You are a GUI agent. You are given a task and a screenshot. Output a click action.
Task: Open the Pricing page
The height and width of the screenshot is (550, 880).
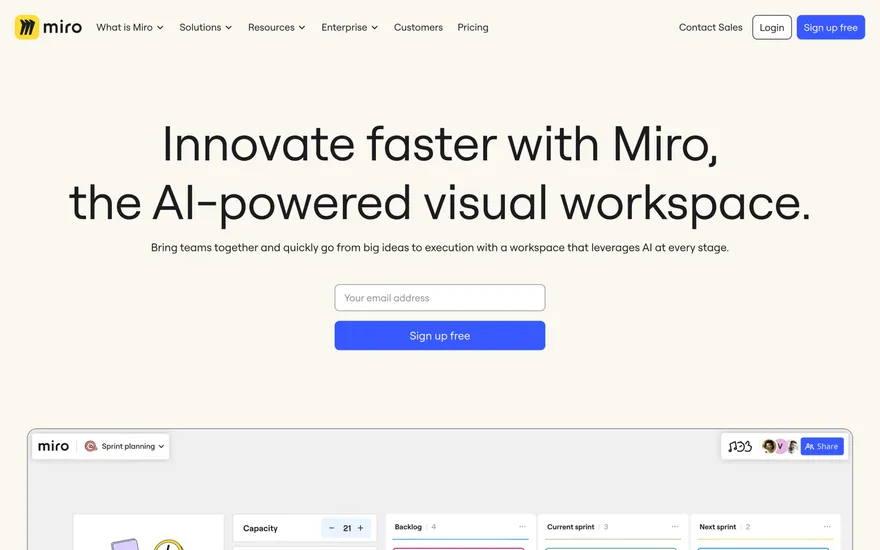473,27
